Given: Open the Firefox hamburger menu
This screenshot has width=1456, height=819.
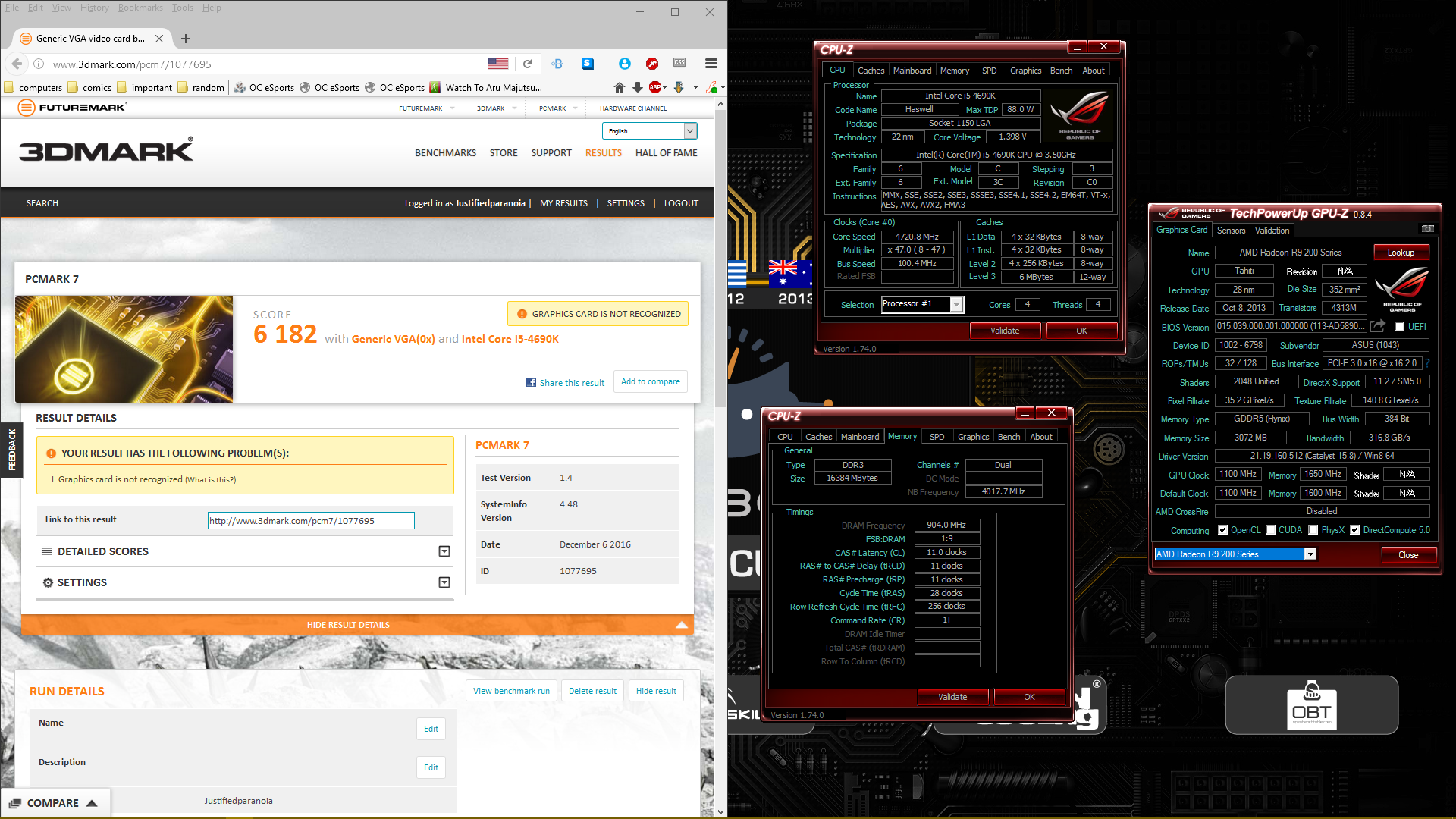Looking at the screenshot, I should pyautogui.click(x=711, y=64).
